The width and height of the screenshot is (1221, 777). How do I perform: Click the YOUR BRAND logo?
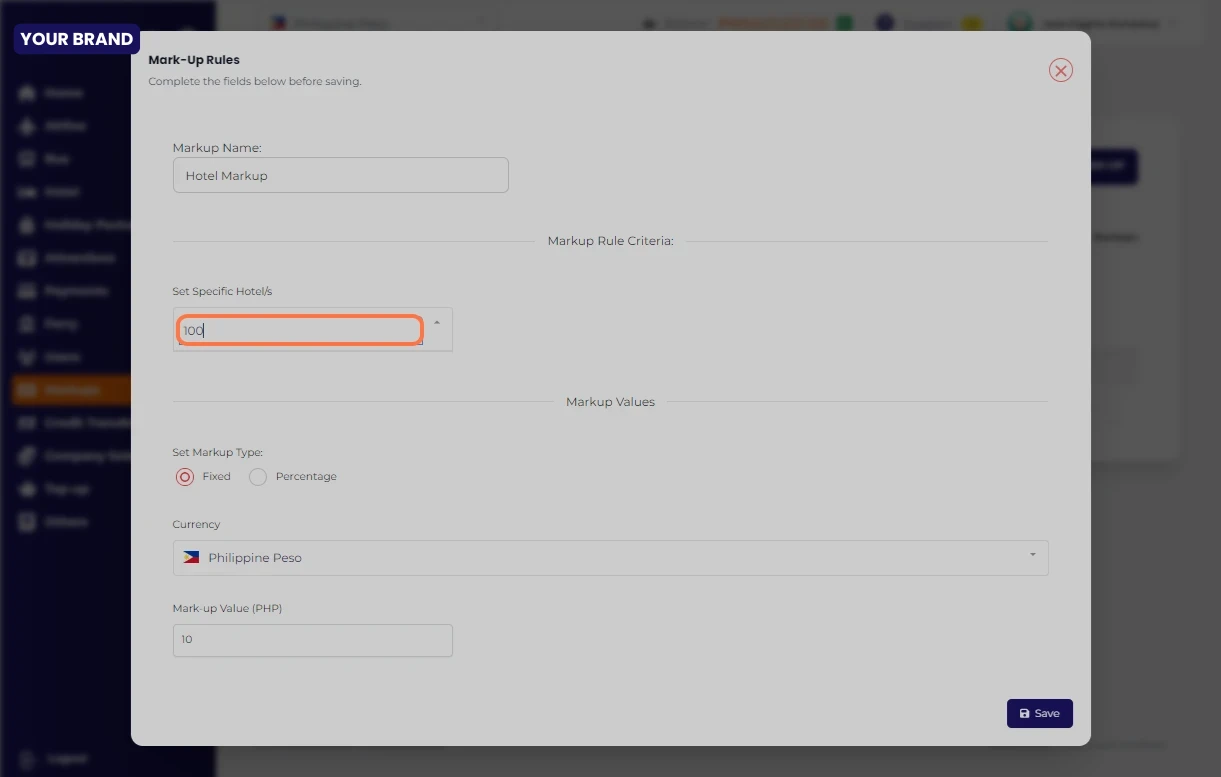pyautogui.click(x=77, y=39)
